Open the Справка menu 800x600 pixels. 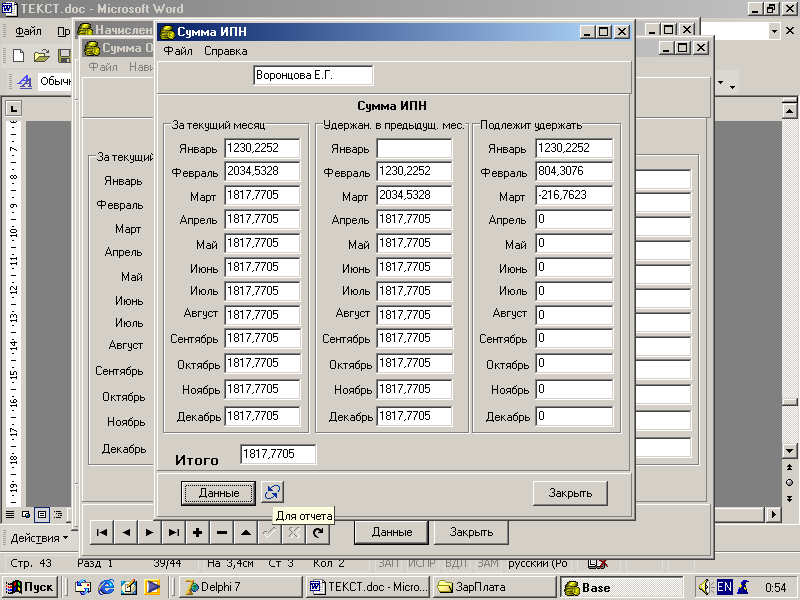(225, 50)
